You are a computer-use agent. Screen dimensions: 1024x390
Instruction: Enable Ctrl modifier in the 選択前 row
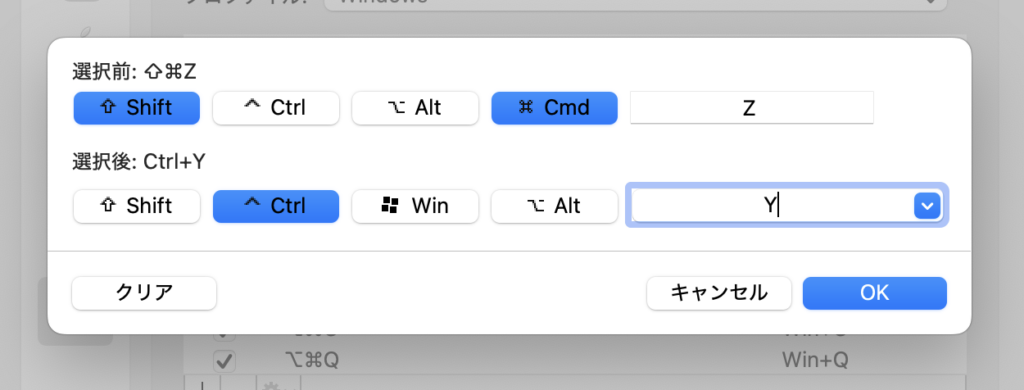coord(276,108)
